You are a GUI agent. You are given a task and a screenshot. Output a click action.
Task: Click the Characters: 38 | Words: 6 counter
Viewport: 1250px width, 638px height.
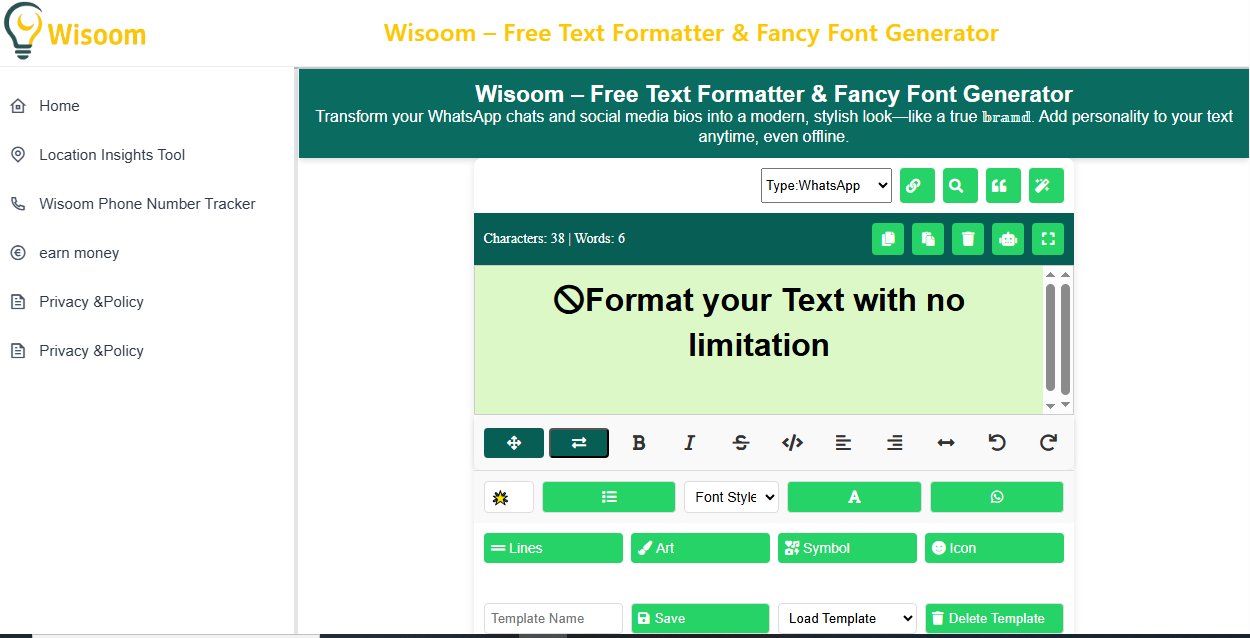[554, 239]
